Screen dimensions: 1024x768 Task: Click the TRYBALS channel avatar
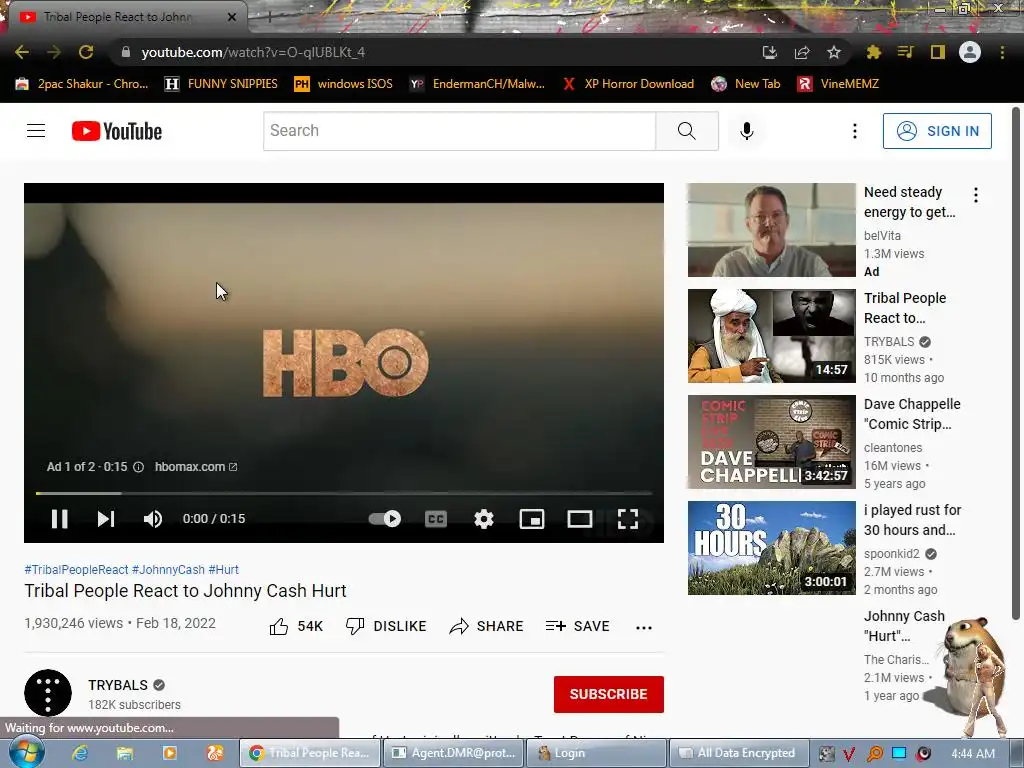coord(48,693)
